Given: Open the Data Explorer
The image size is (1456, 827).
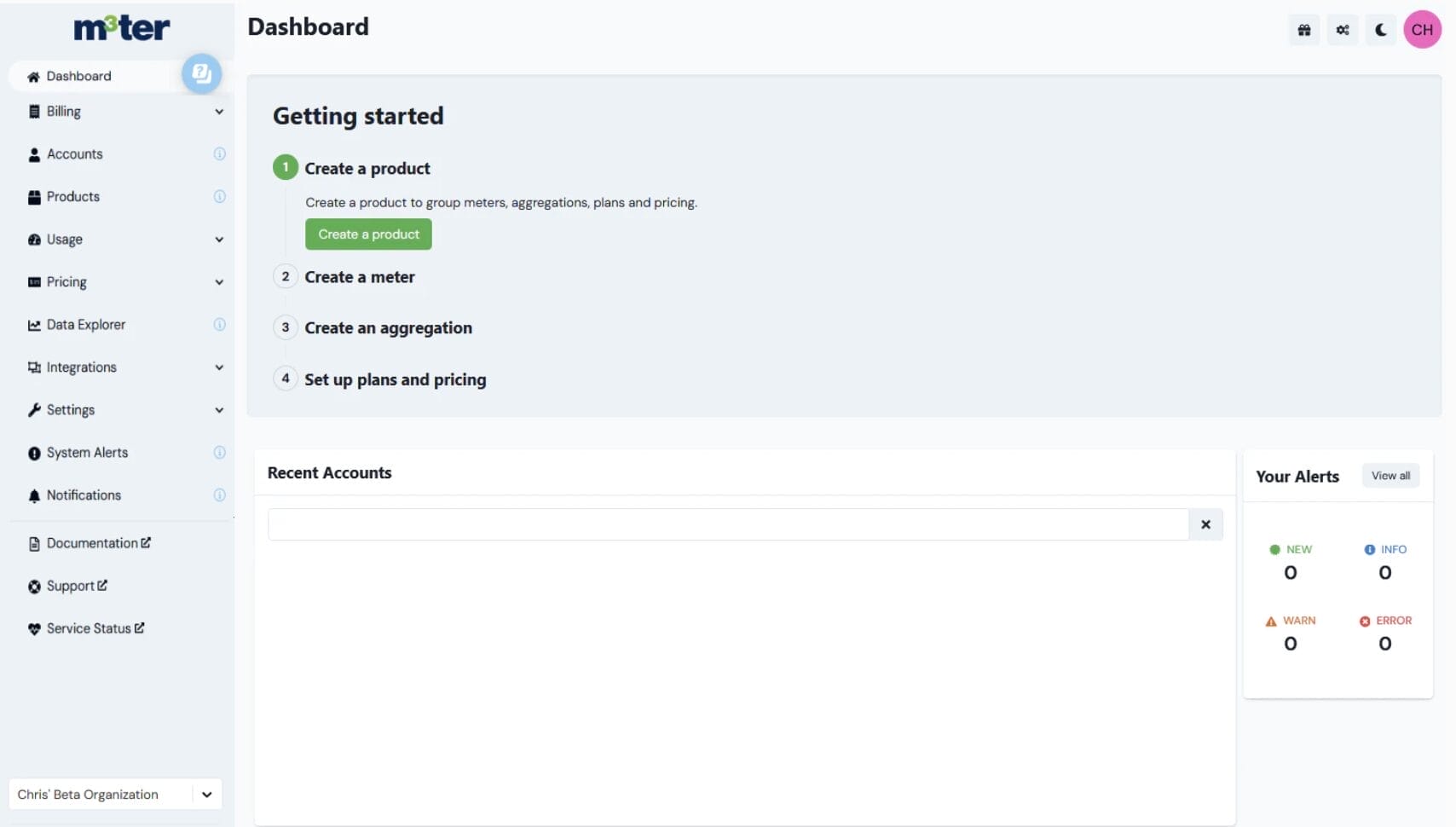Looking at the screenshot, I should [x=85, y=324].
